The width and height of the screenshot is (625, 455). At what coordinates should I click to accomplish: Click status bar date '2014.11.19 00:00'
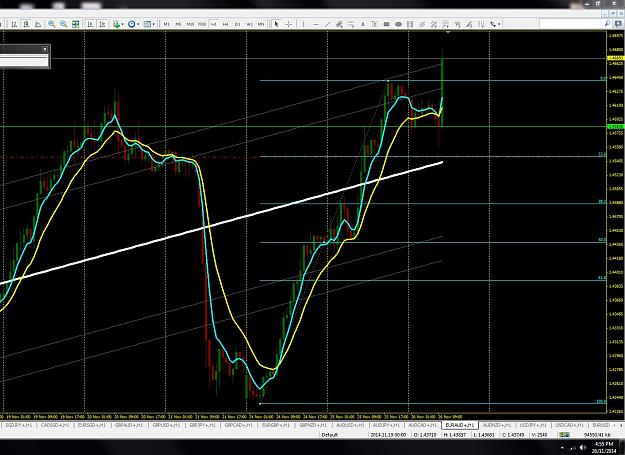pyautogui.click(x=388, y=435)
